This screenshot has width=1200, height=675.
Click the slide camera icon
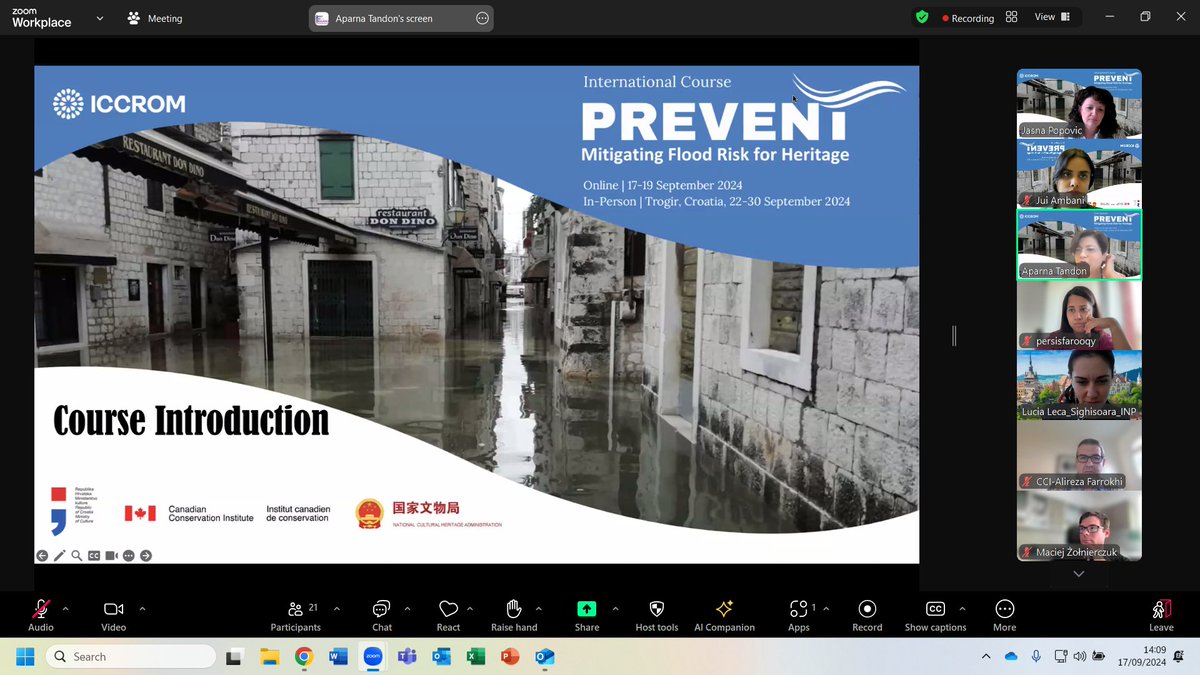coord(111,556)
